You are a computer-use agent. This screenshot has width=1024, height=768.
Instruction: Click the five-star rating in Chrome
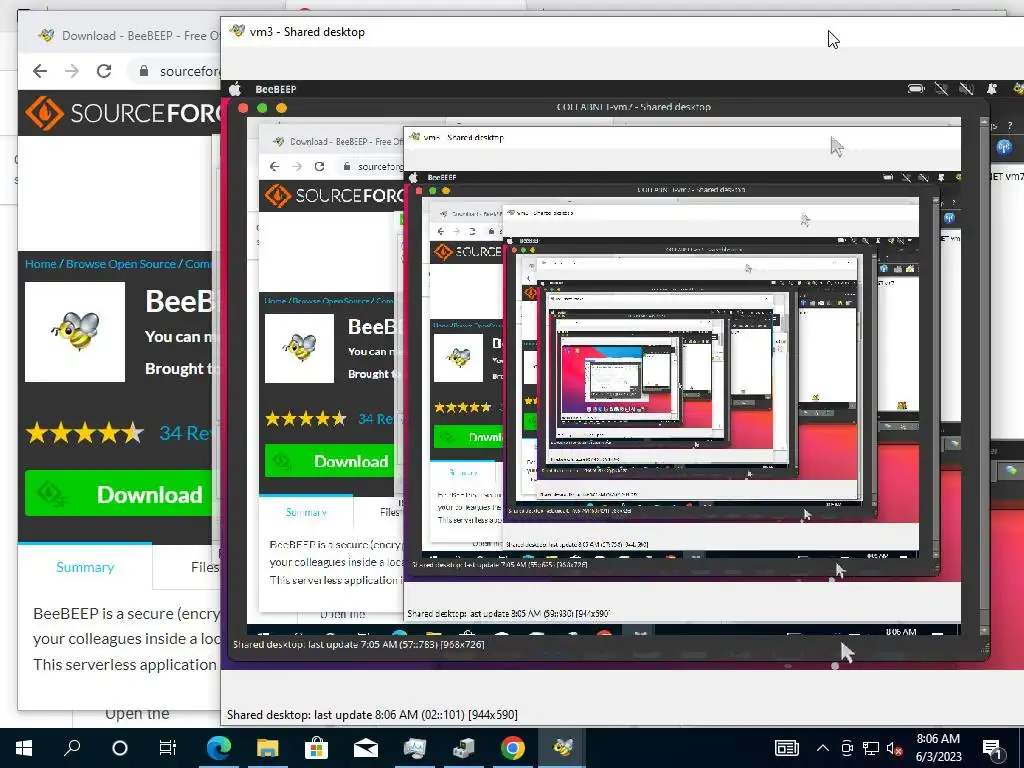click(84, 432)
